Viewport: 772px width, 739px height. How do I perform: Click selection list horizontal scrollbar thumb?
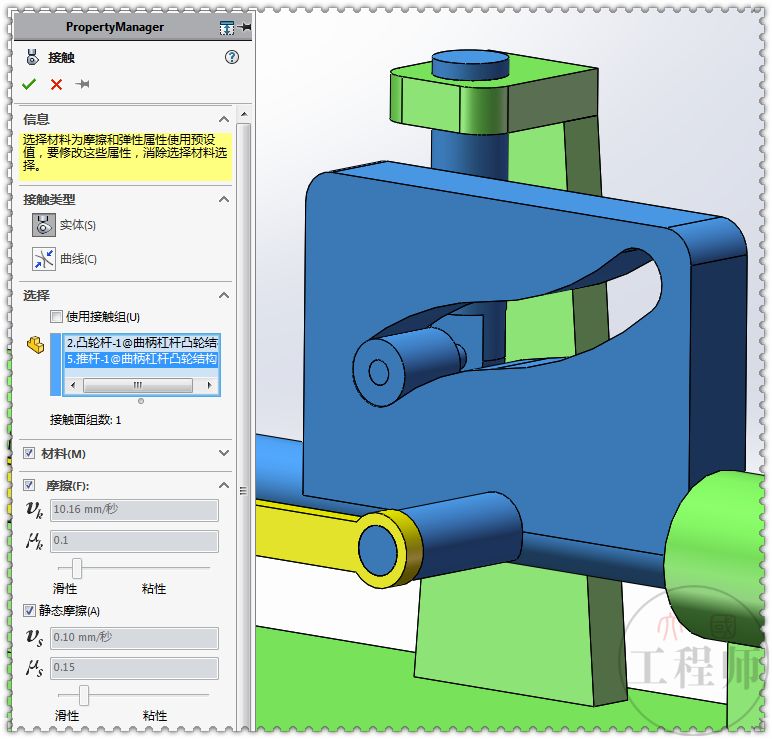(137, 385)
